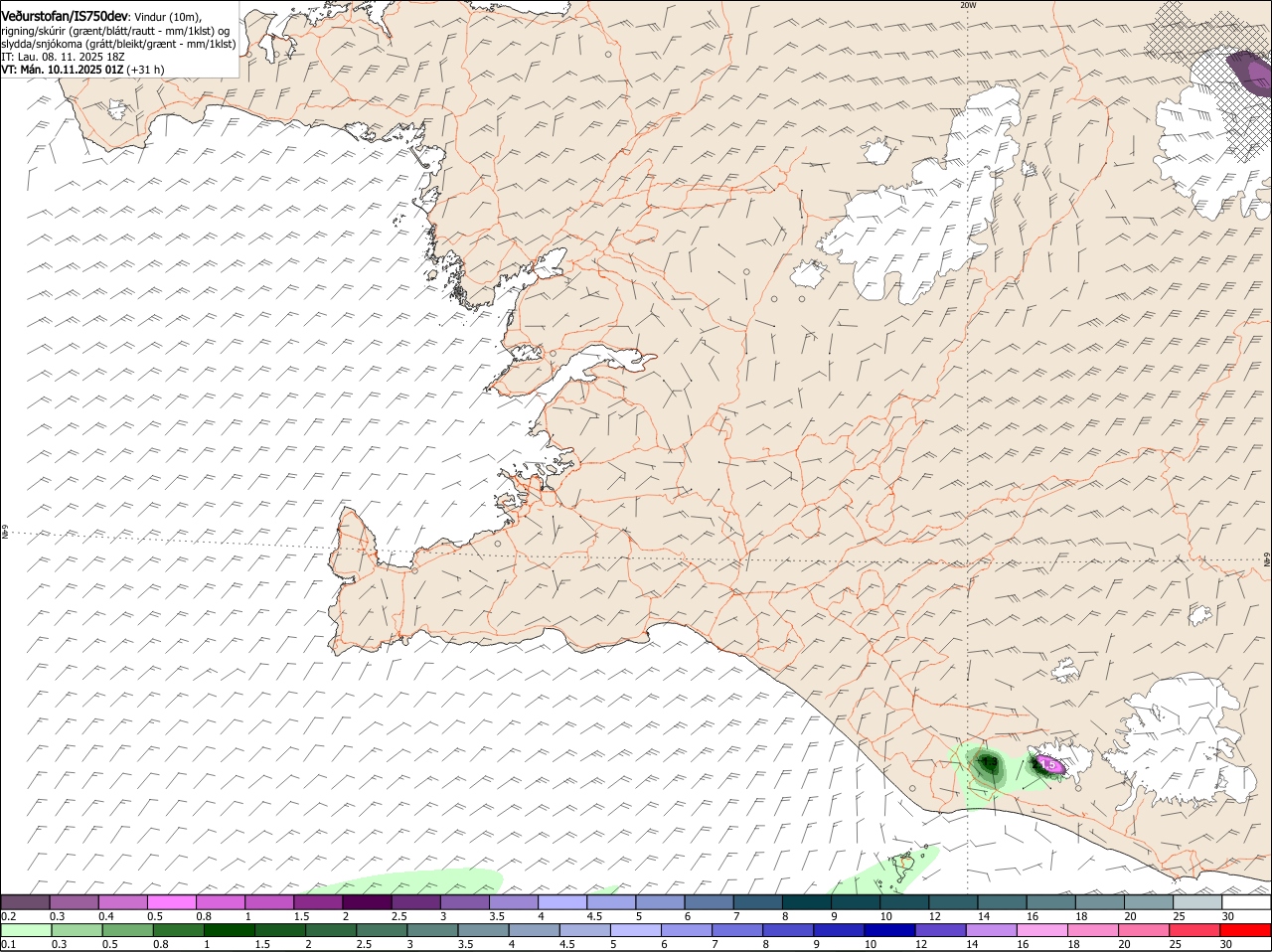Pick the bright red bottom-row swatch labeled 30
This screenshot has height=952, width=1272.
point(1245,931)
